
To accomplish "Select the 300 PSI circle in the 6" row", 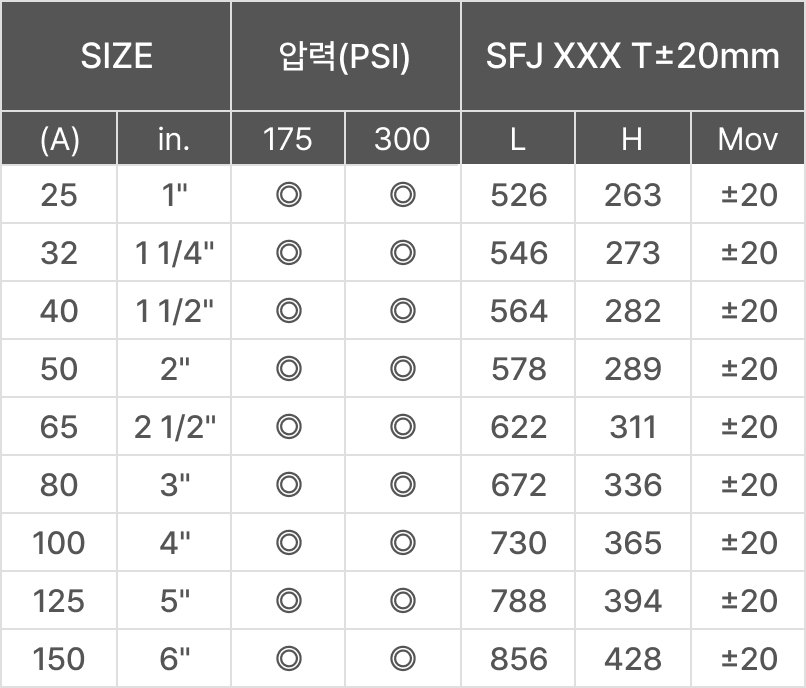I will tap(402, 659).
